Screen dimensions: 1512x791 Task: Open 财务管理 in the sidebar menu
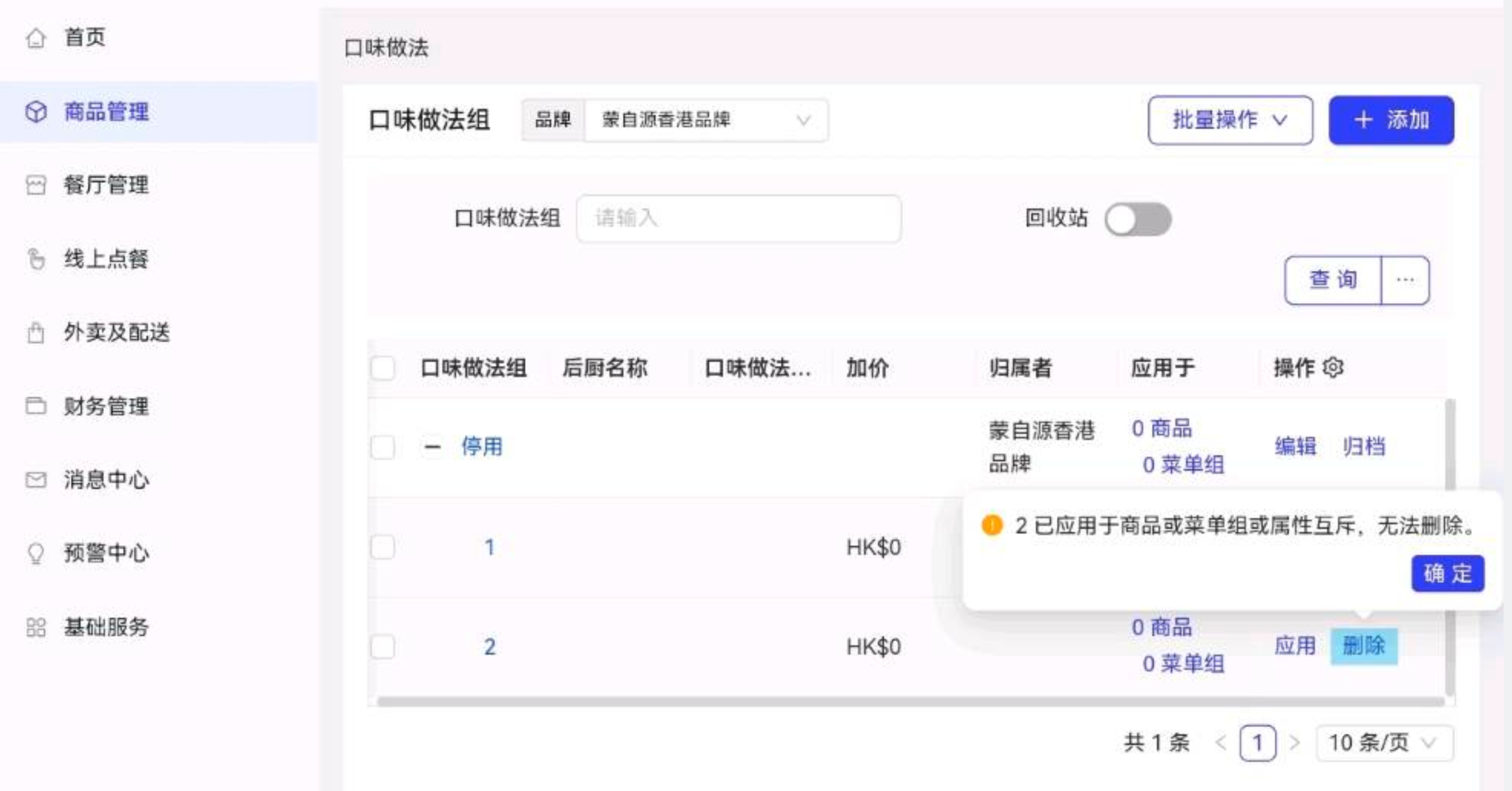106,406
